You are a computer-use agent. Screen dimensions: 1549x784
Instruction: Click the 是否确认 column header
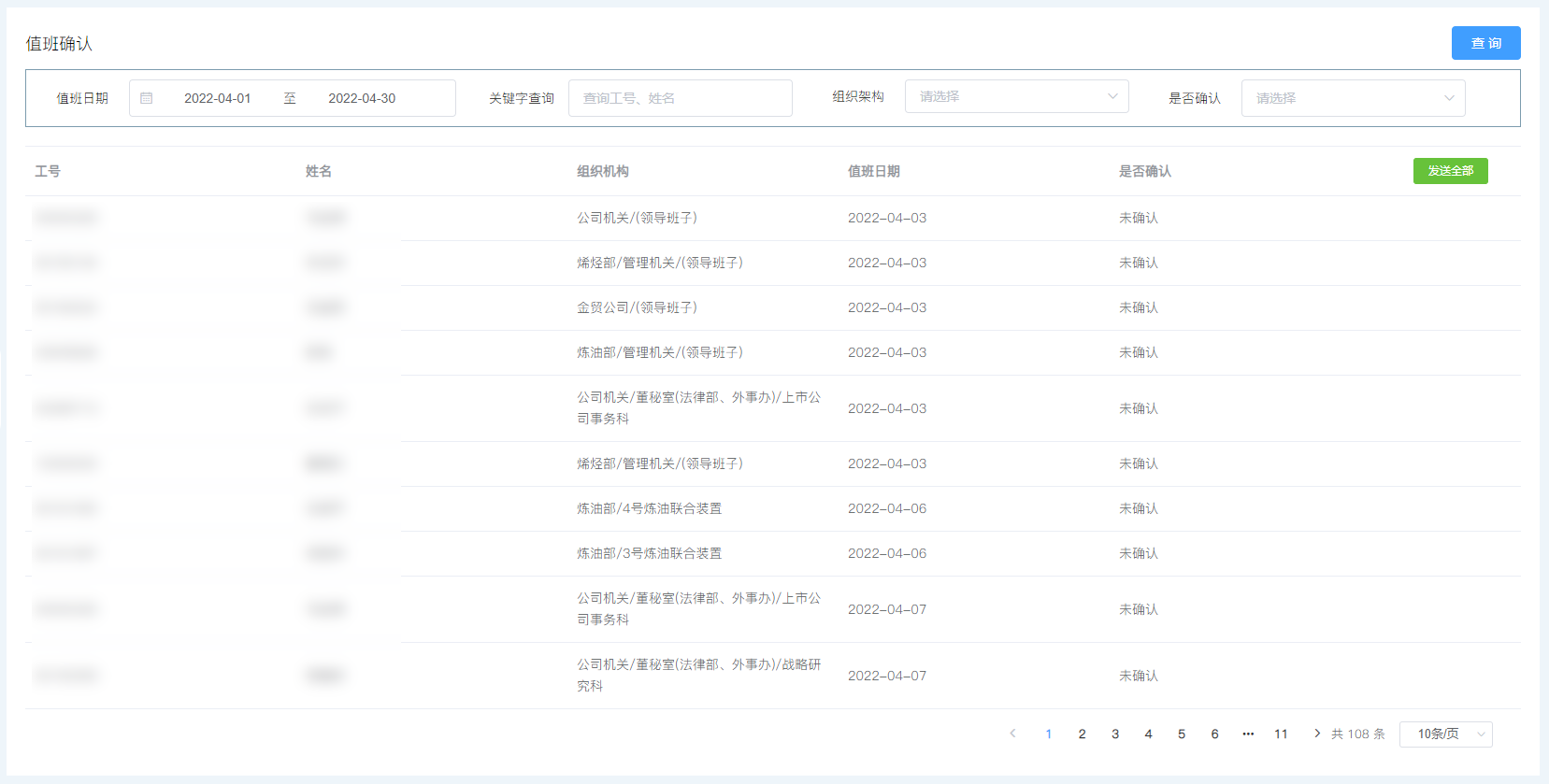(x=1145, y=171)
